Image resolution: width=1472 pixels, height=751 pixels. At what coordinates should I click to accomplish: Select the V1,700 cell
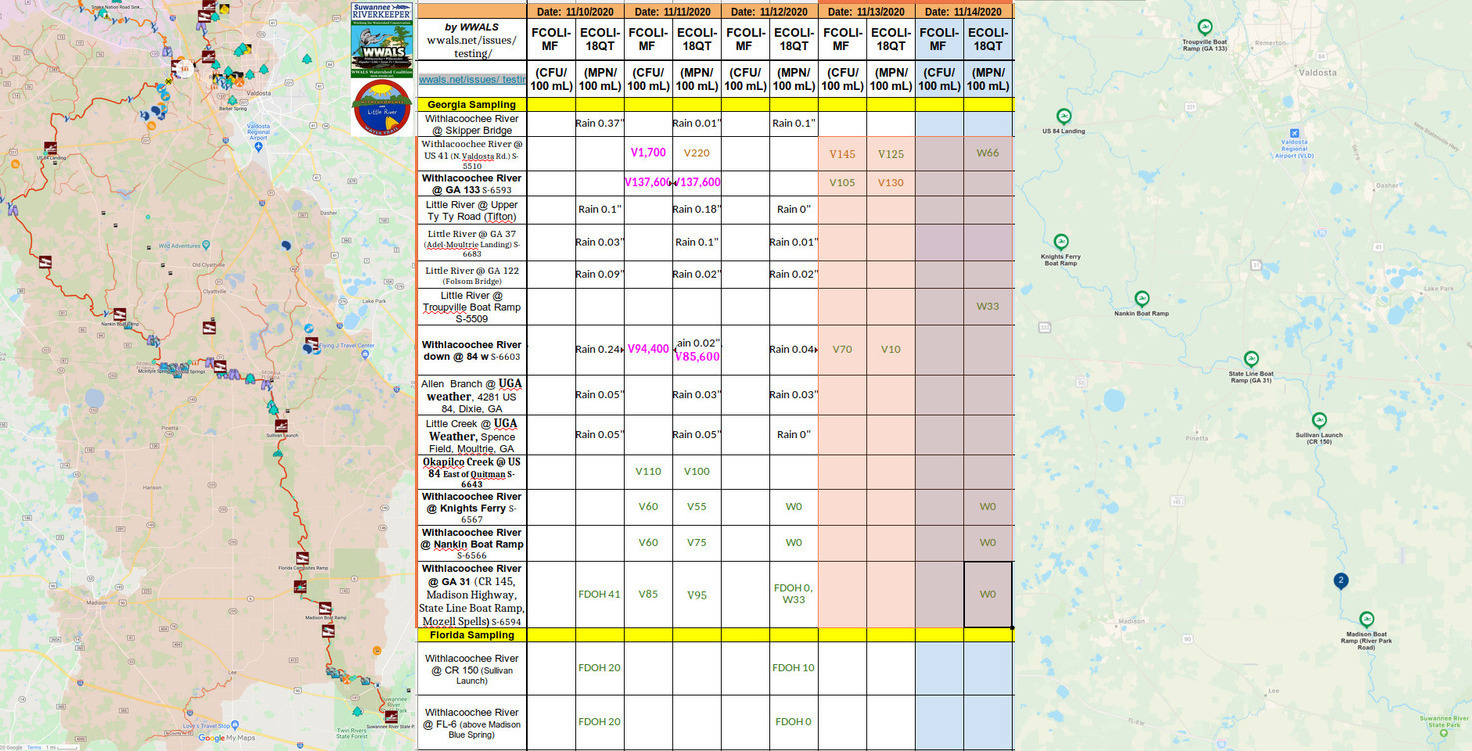(648, 153)
